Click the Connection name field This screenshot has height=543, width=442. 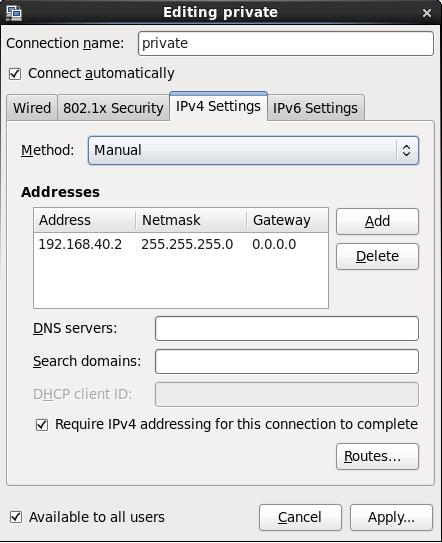click(286, 43)
